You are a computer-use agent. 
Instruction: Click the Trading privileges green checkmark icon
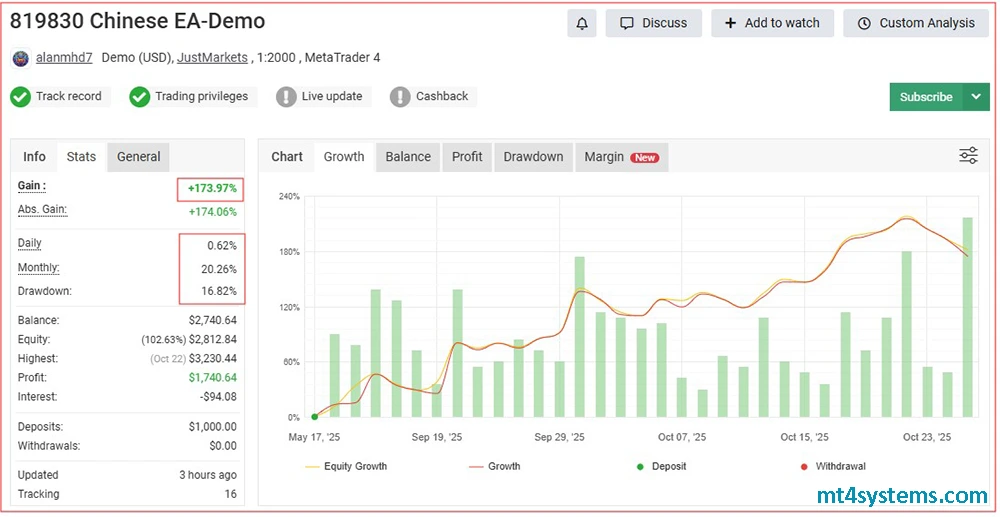coord(140,97)
